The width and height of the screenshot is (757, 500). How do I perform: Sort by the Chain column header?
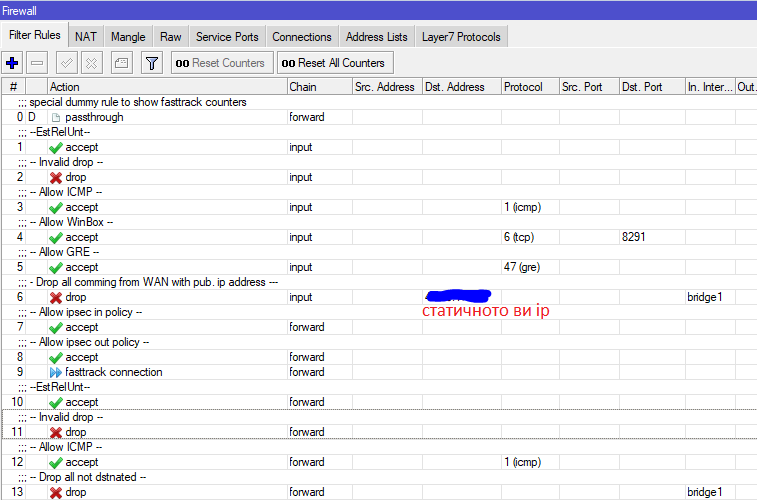[316, 87]
